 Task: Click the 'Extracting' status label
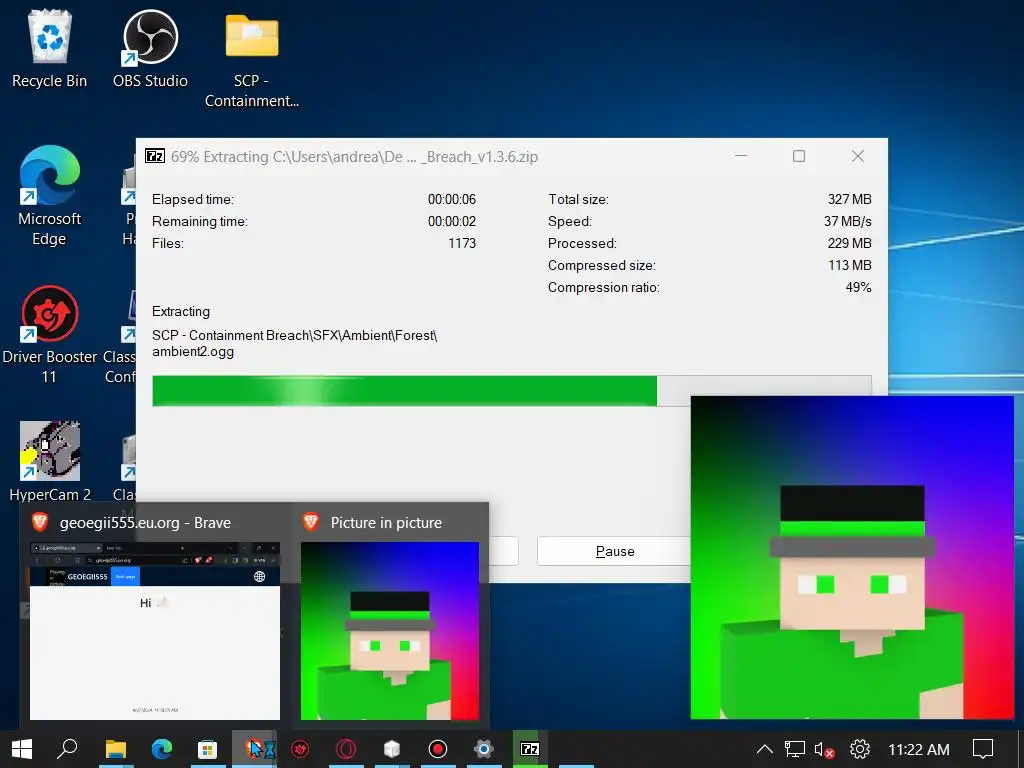pyautogui.click(x=181, y=312)
